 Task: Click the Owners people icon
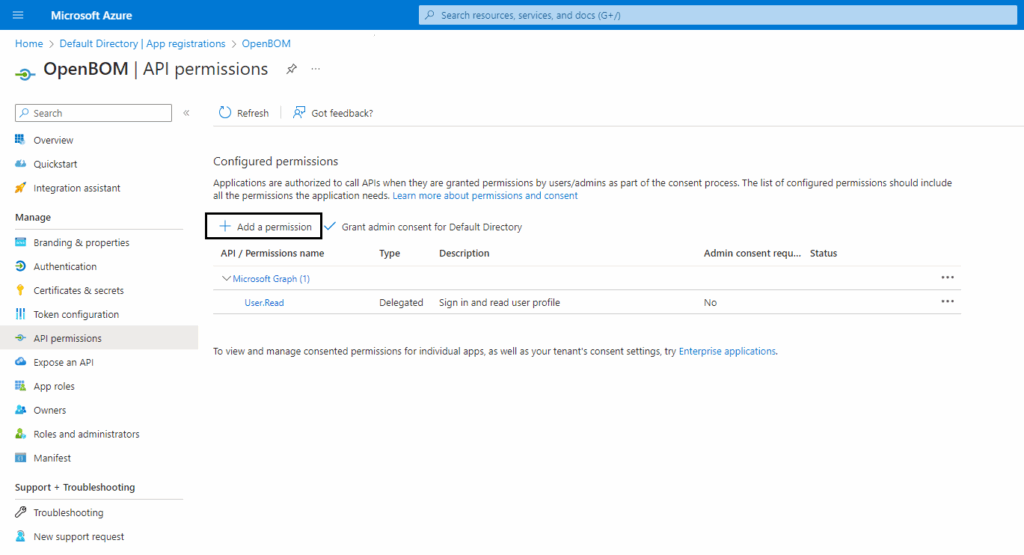20,410
